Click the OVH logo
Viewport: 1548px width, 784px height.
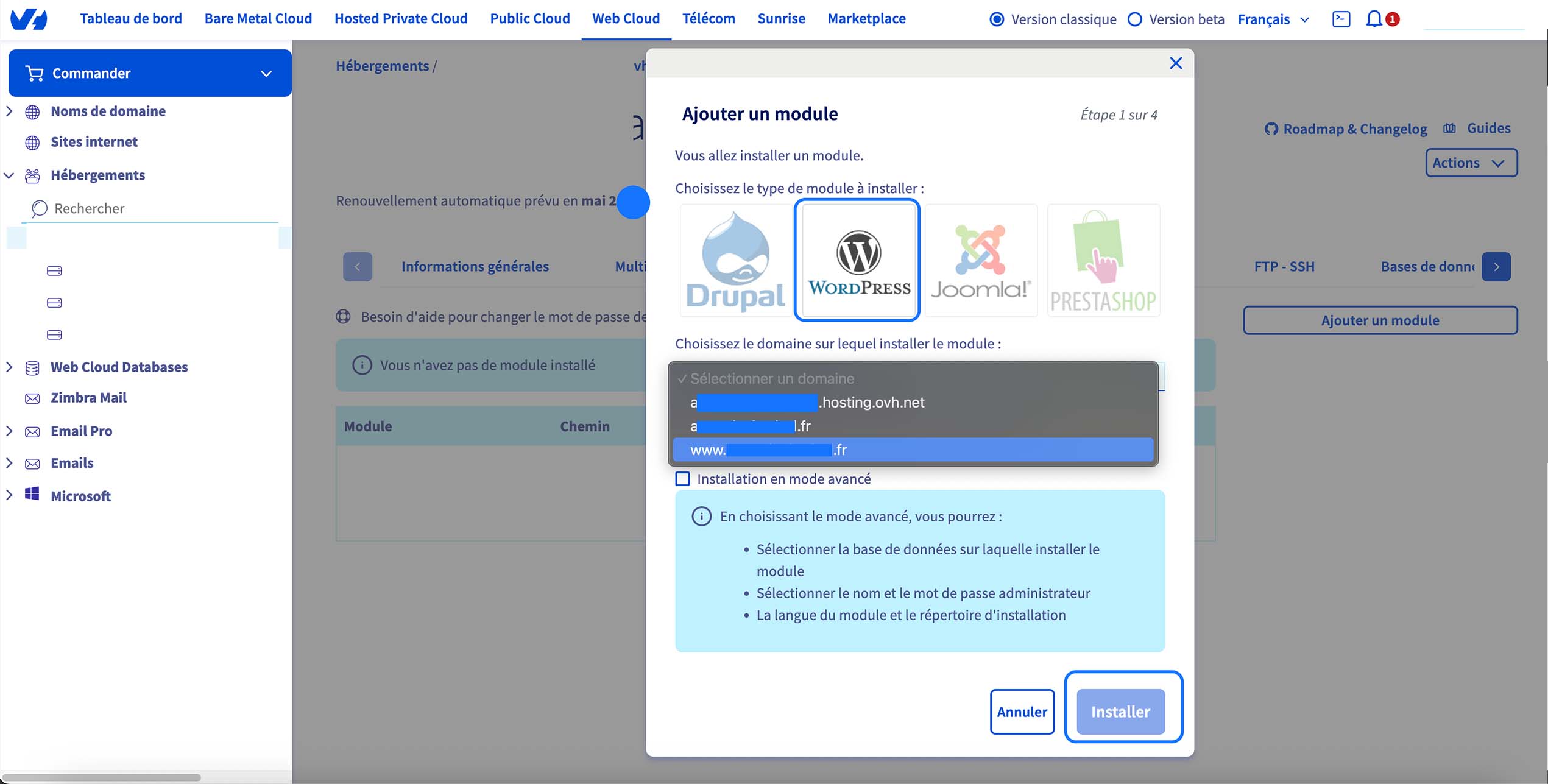click(x=30, y=19)
